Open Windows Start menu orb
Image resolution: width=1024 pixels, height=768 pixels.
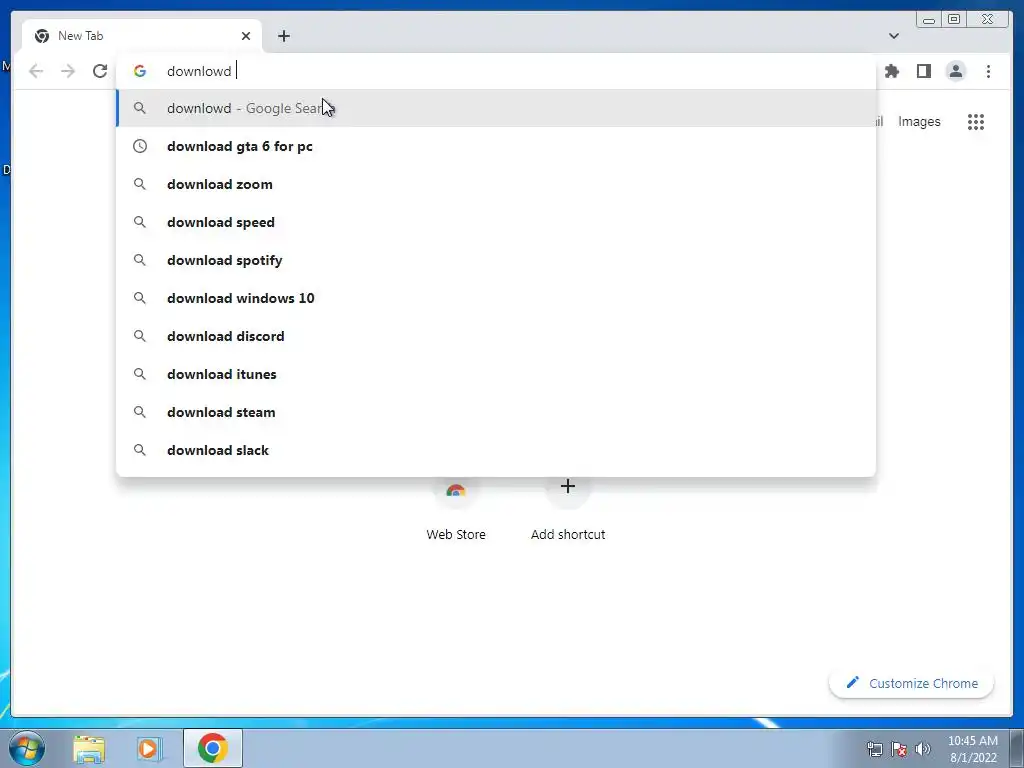point(27,748)
